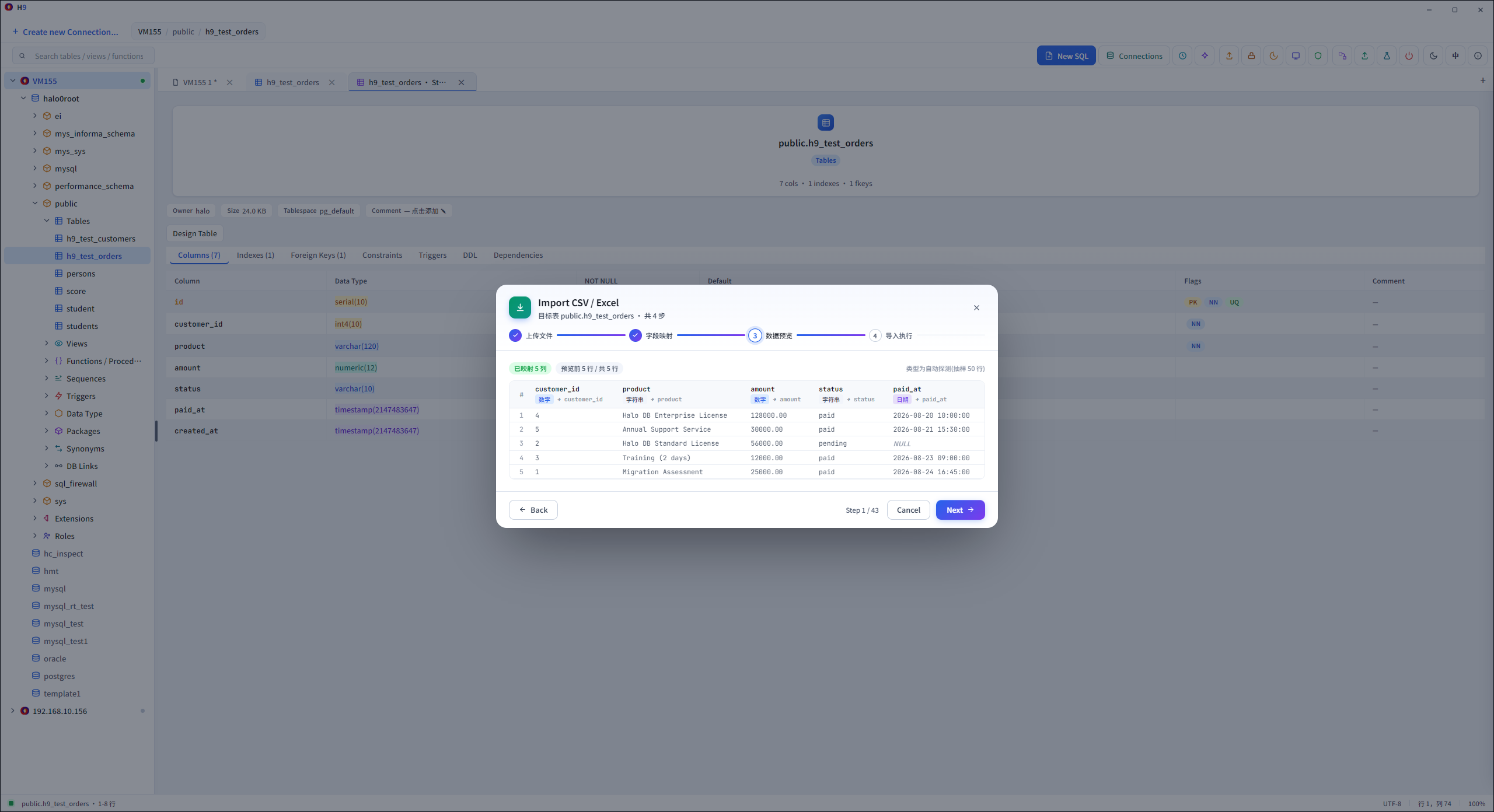Go to wizard step 上传文件
The height and width of the screenshot is (812, 1494).
530,336
